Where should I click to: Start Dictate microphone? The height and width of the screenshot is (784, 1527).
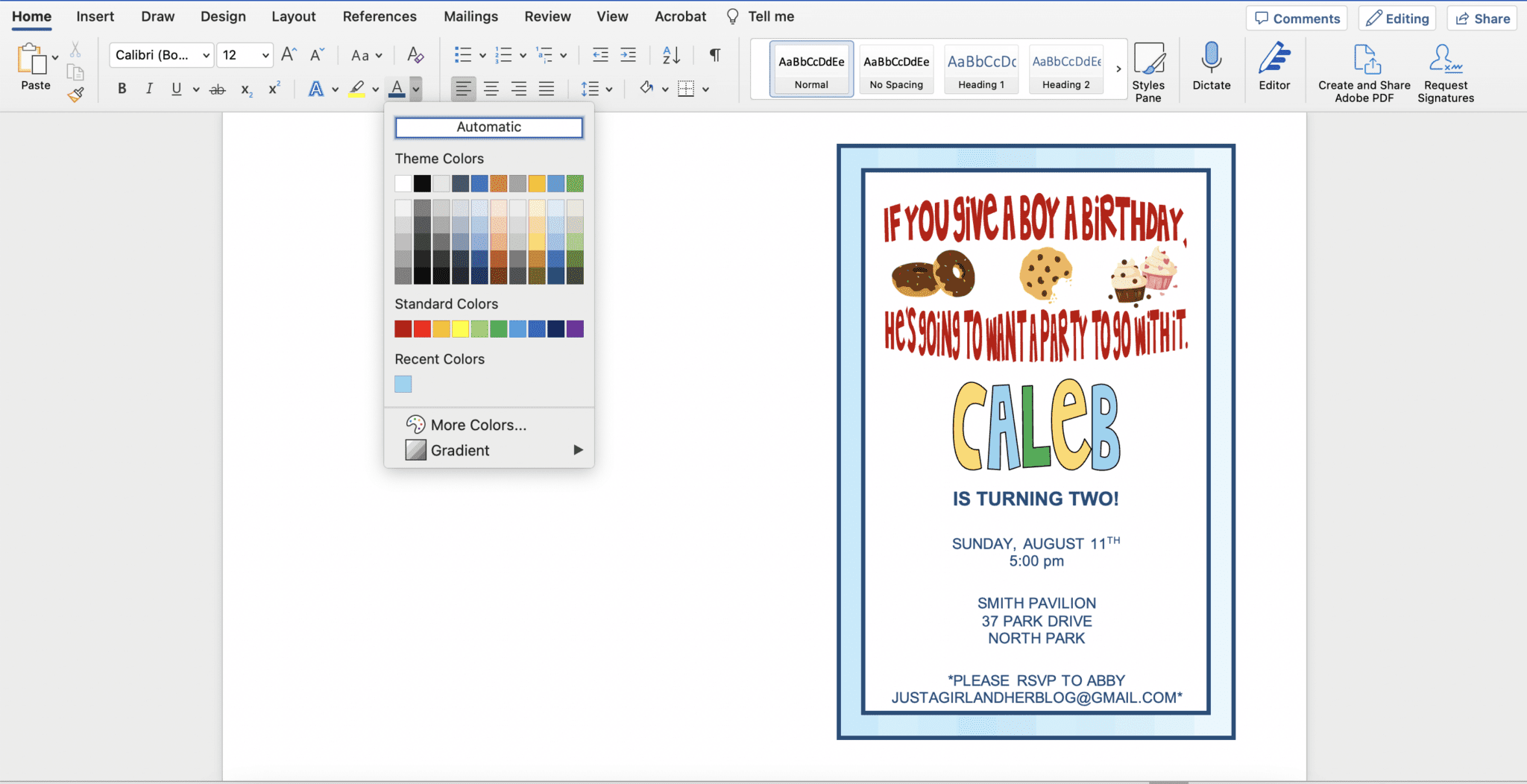1212,66
